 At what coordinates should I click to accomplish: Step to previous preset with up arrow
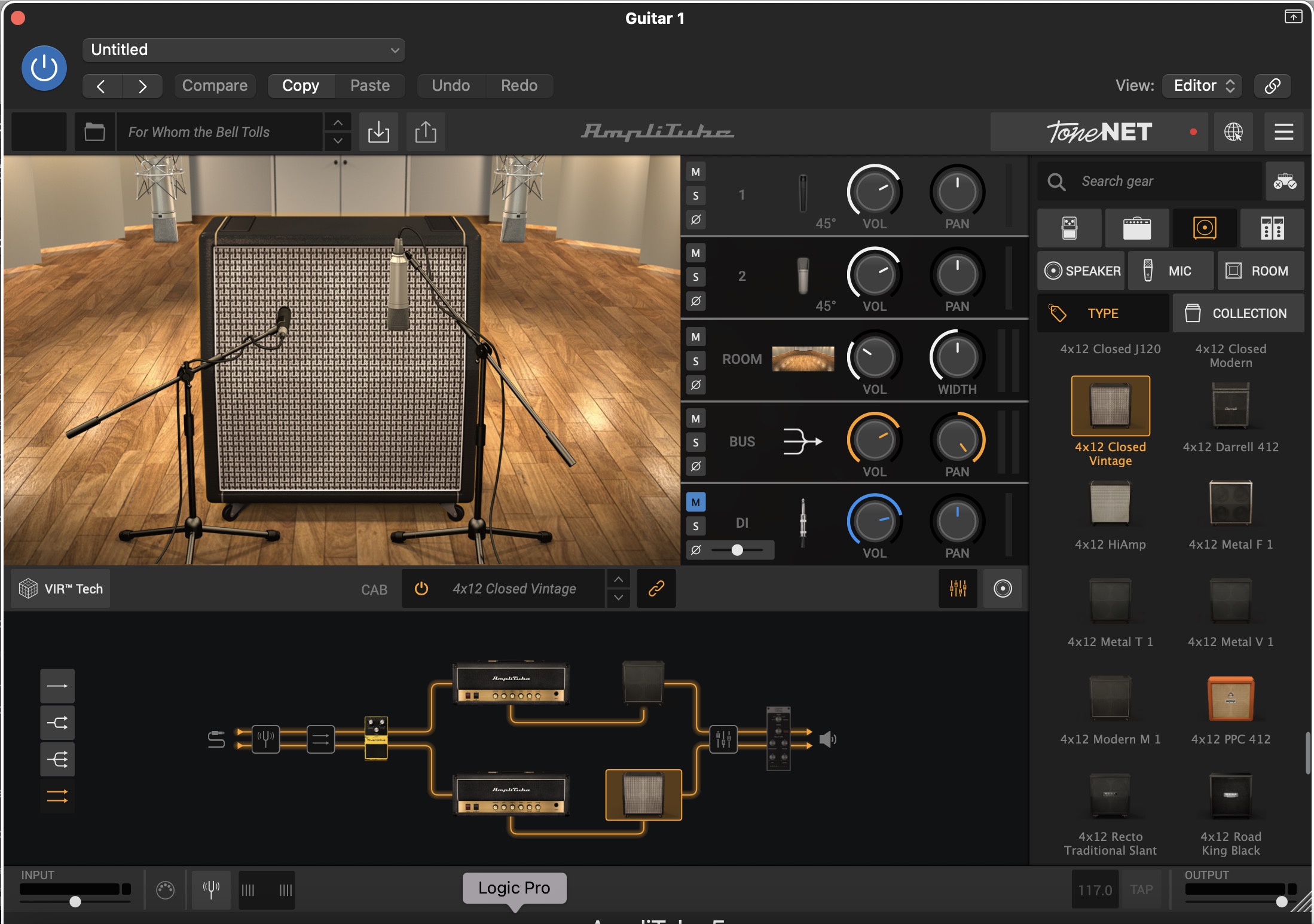pyautogui.click(x=338, y=123)
